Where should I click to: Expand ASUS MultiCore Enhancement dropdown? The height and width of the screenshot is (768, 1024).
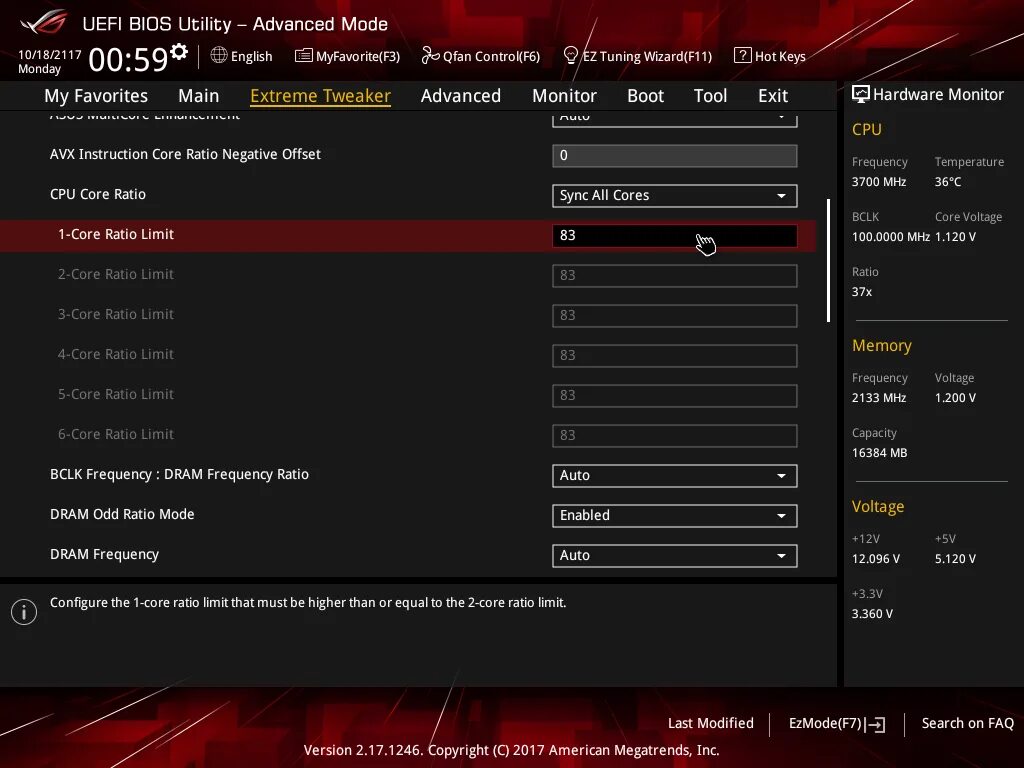point(675,119)
